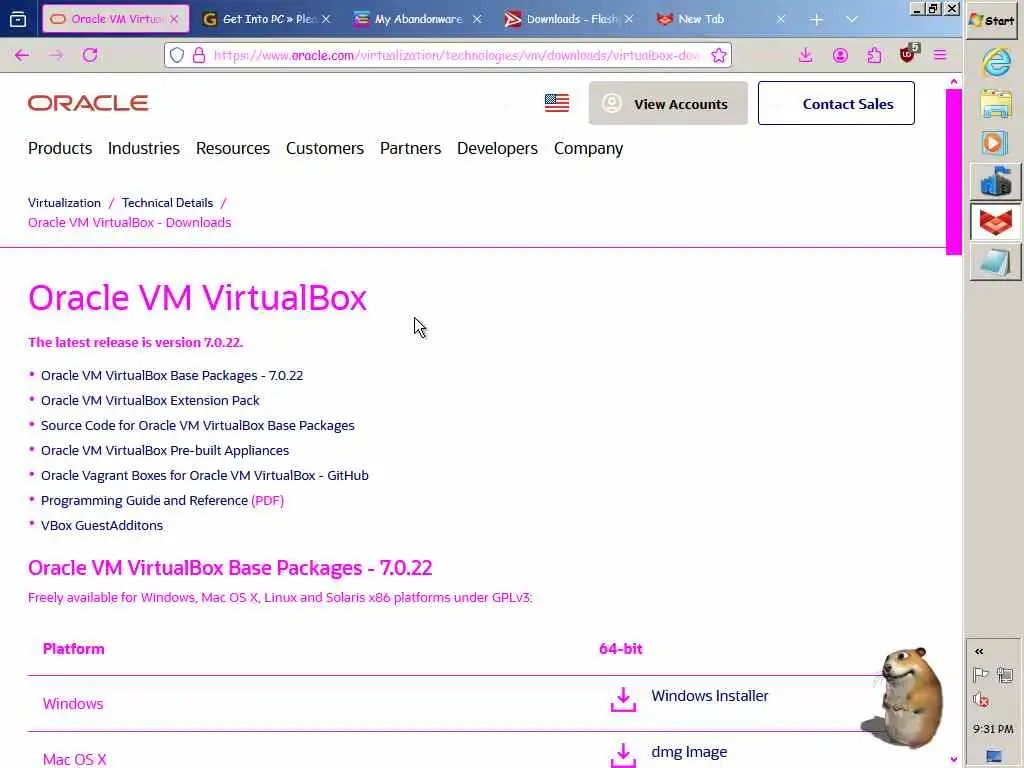Follow the Technical Details breadcrumb link
Image resolution: width=1024 pixels, height=768 pixels.
(167, 202)
